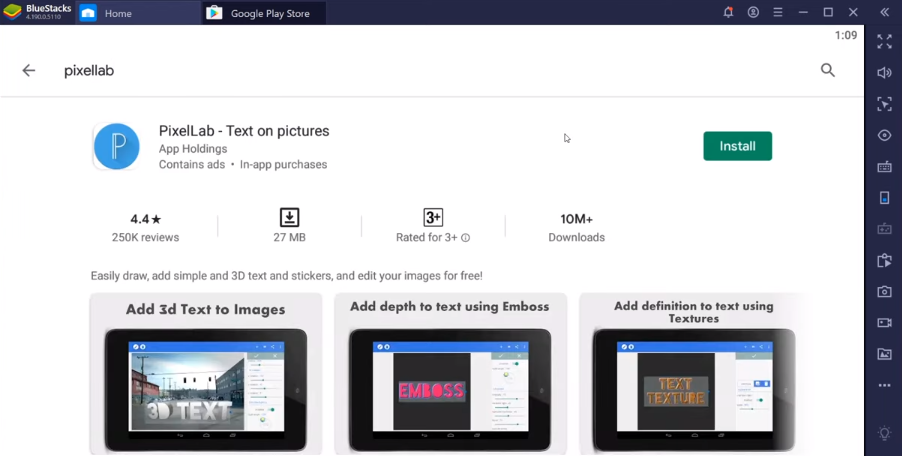Install the PixelLab app
Viewport: 902px width, 456px height.
737,146
